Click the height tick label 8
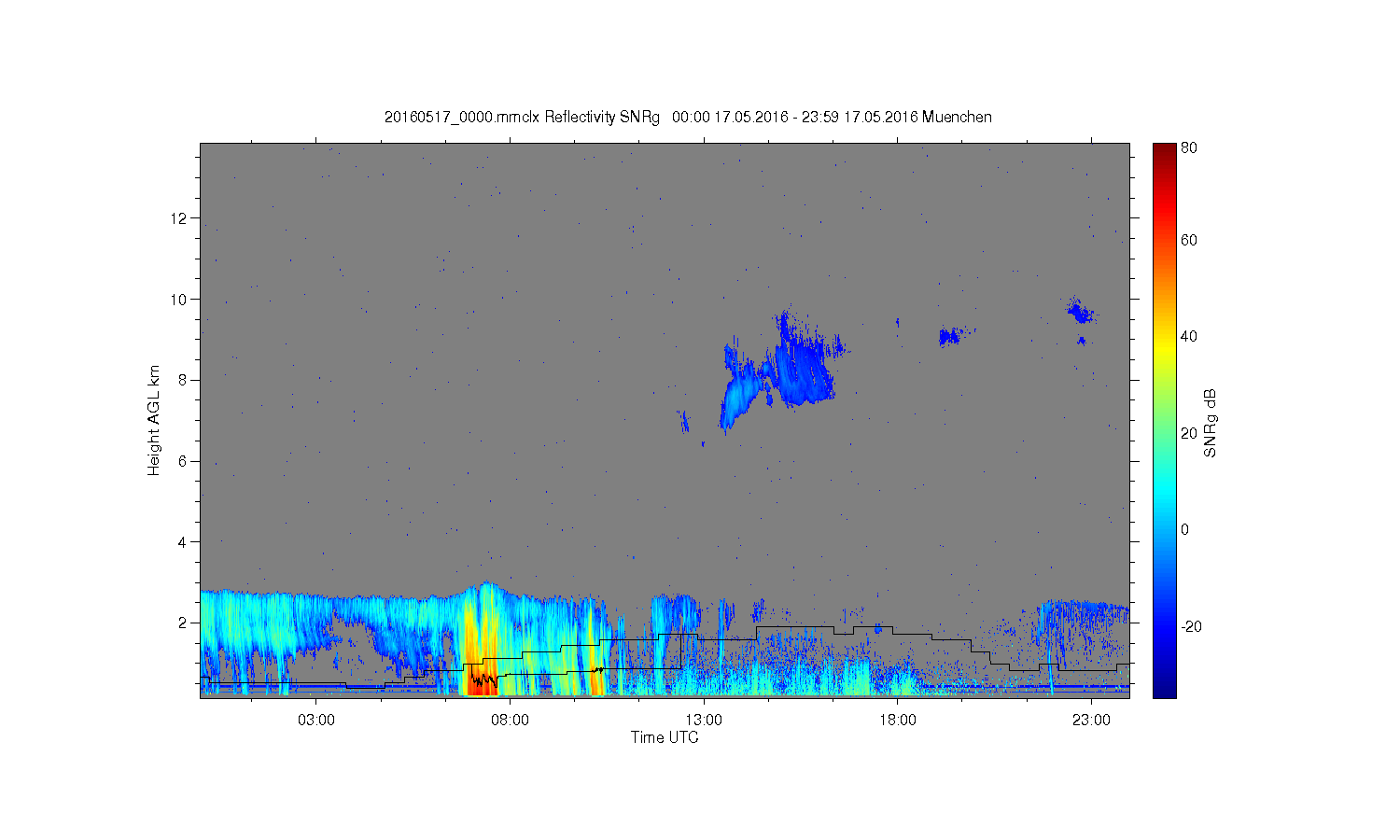The image size is (1400, 840). coord(183,380)
